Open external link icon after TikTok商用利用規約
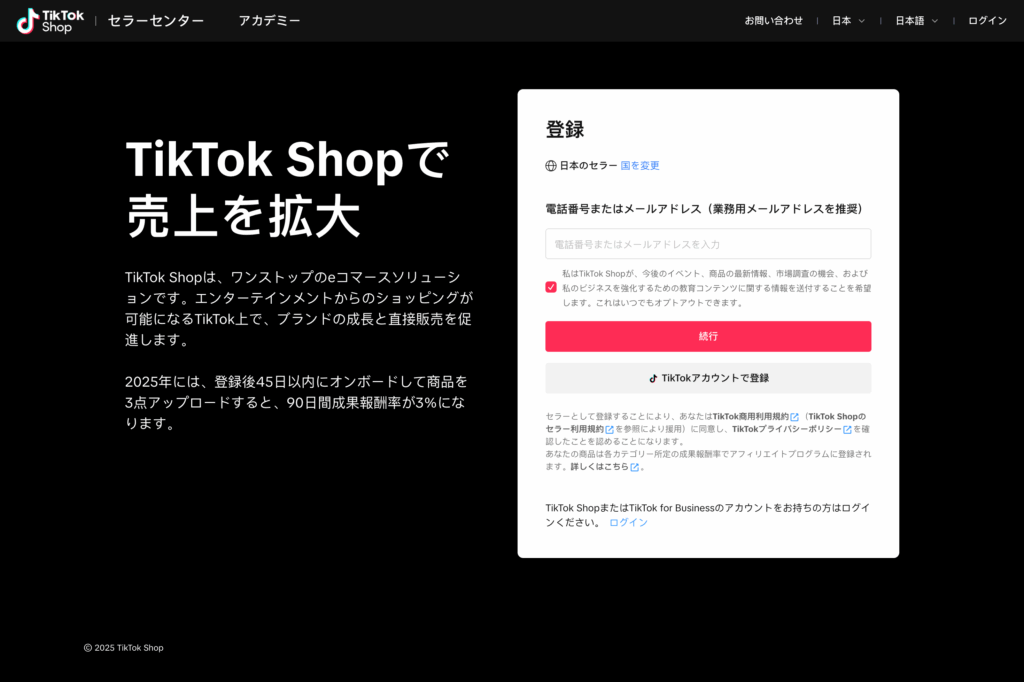The height and width of the screenshot is (682, 1024). coord(794,417)
